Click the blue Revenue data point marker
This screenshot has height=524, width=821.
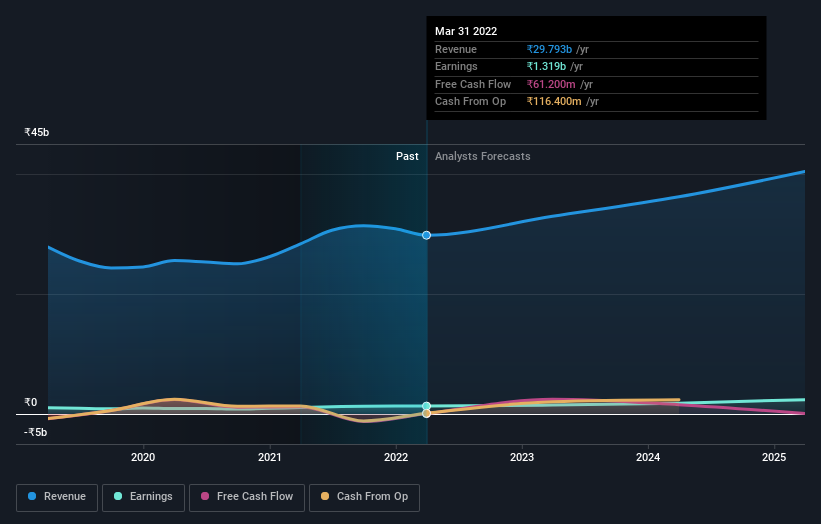(x=426, y=236)
